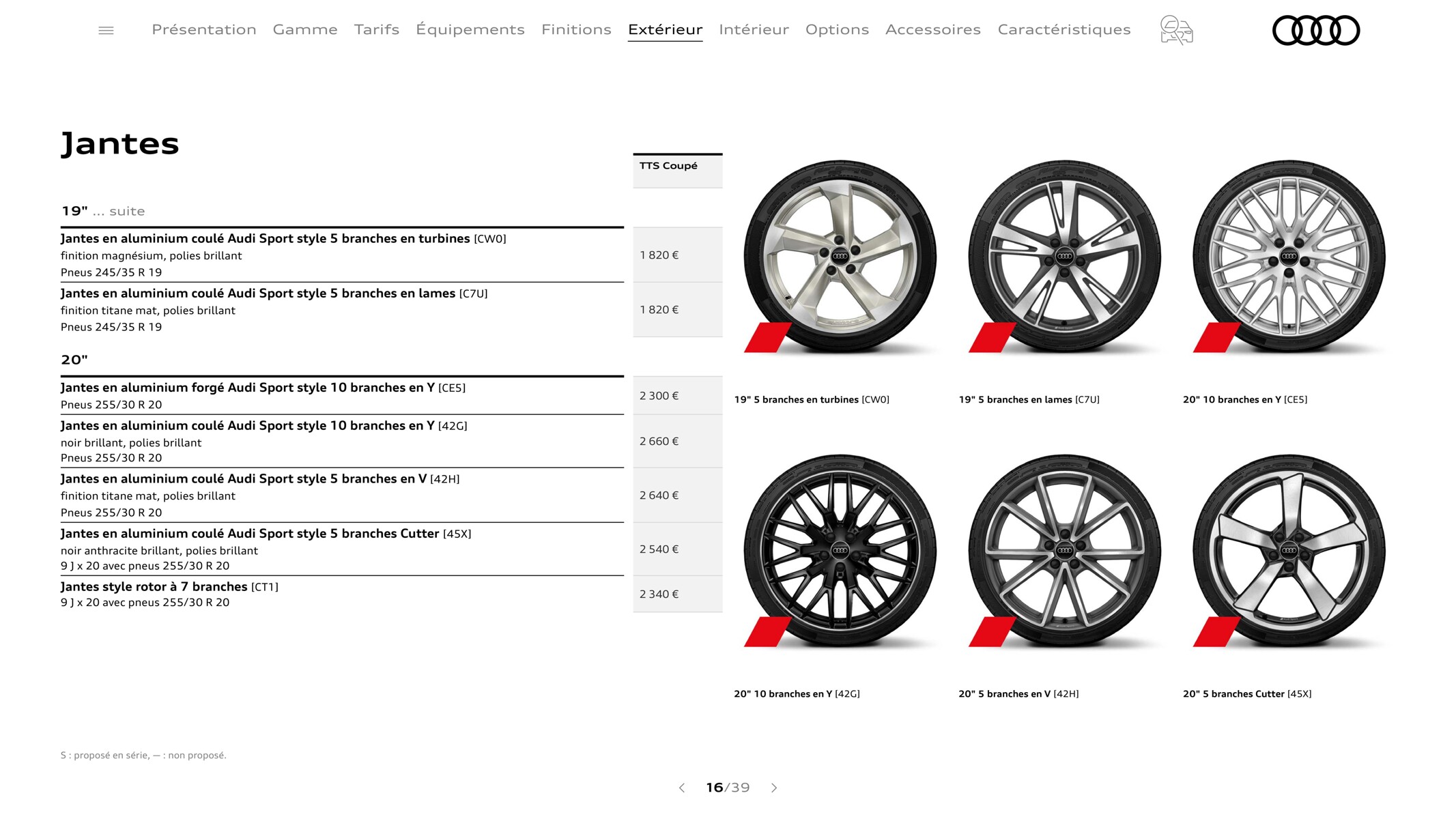
Task: Click '9 J x 20 avec pneus' under CT1
Action: [x=145, y=603]
